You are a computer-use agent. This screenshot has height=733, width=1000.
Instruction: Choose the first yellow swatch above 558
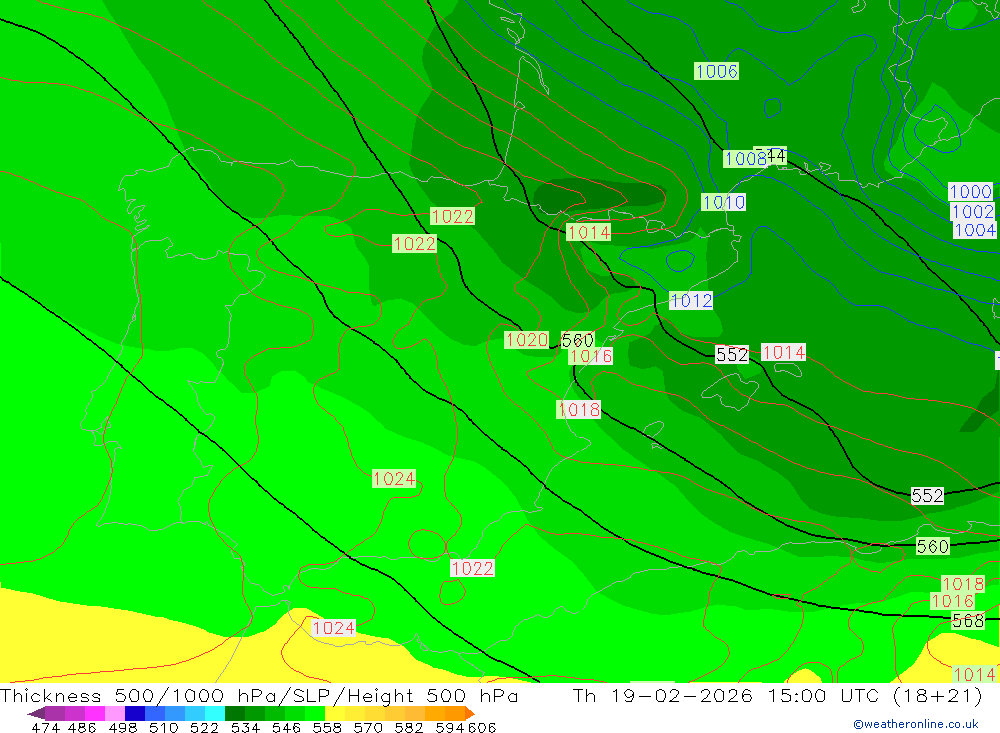coord(335,713)
